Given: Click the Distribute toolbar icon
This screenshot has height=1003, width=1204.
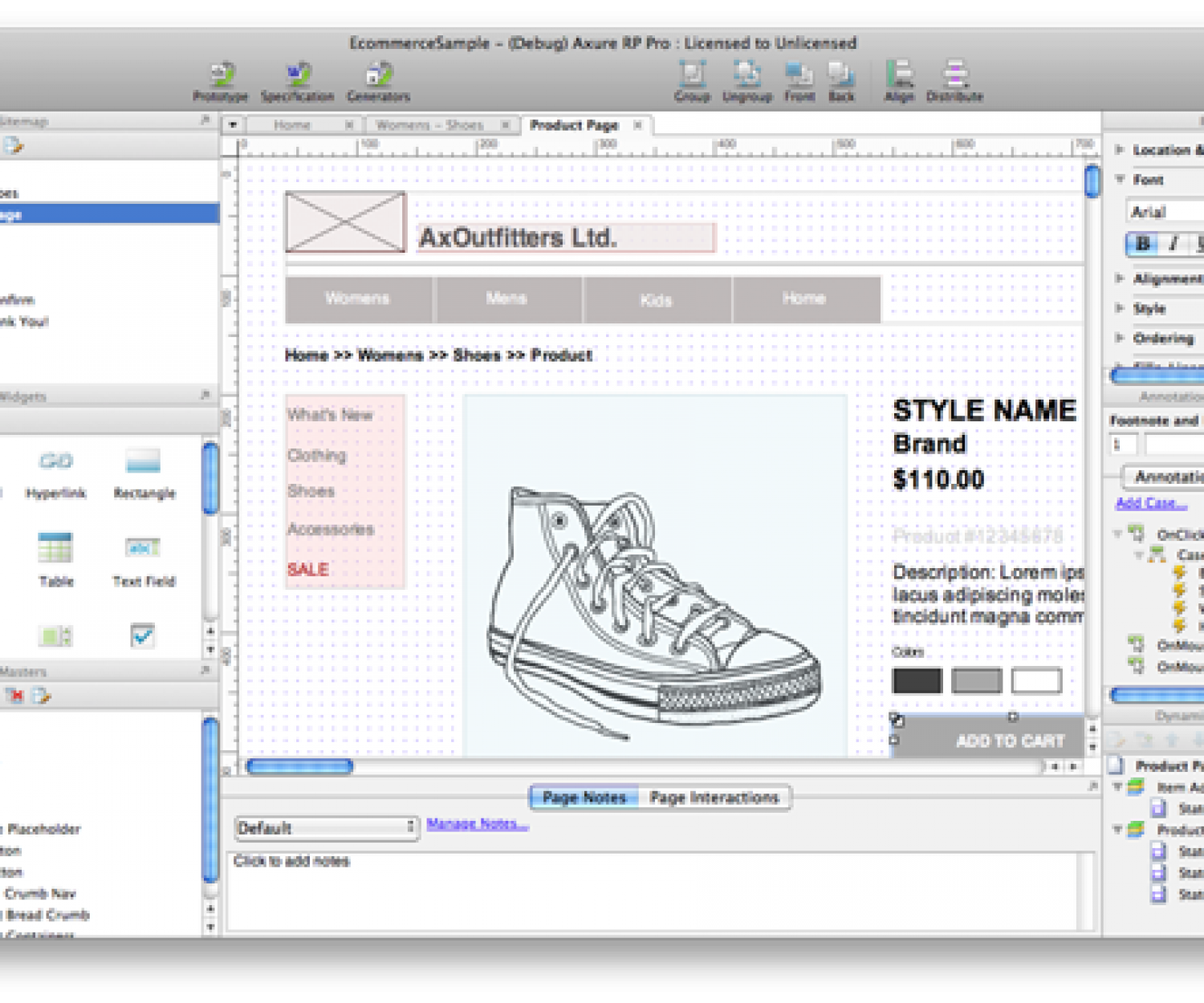Looking at the screenshot, I should click(954, 75).
